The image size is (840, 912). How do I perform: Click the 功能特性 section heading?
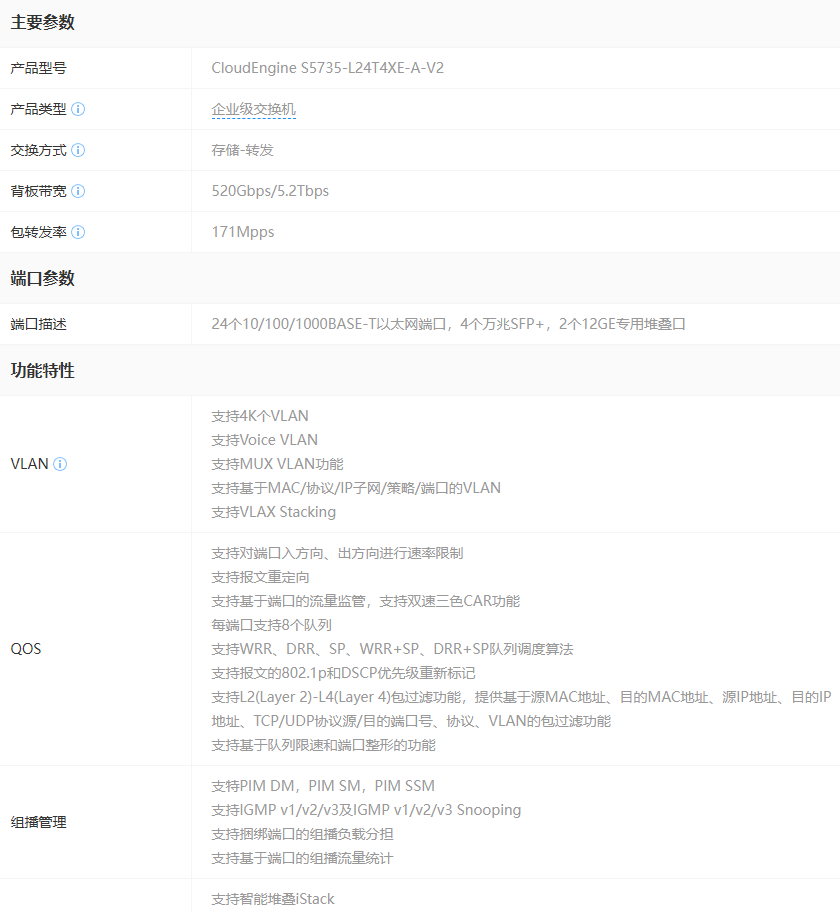coord(42,370)
